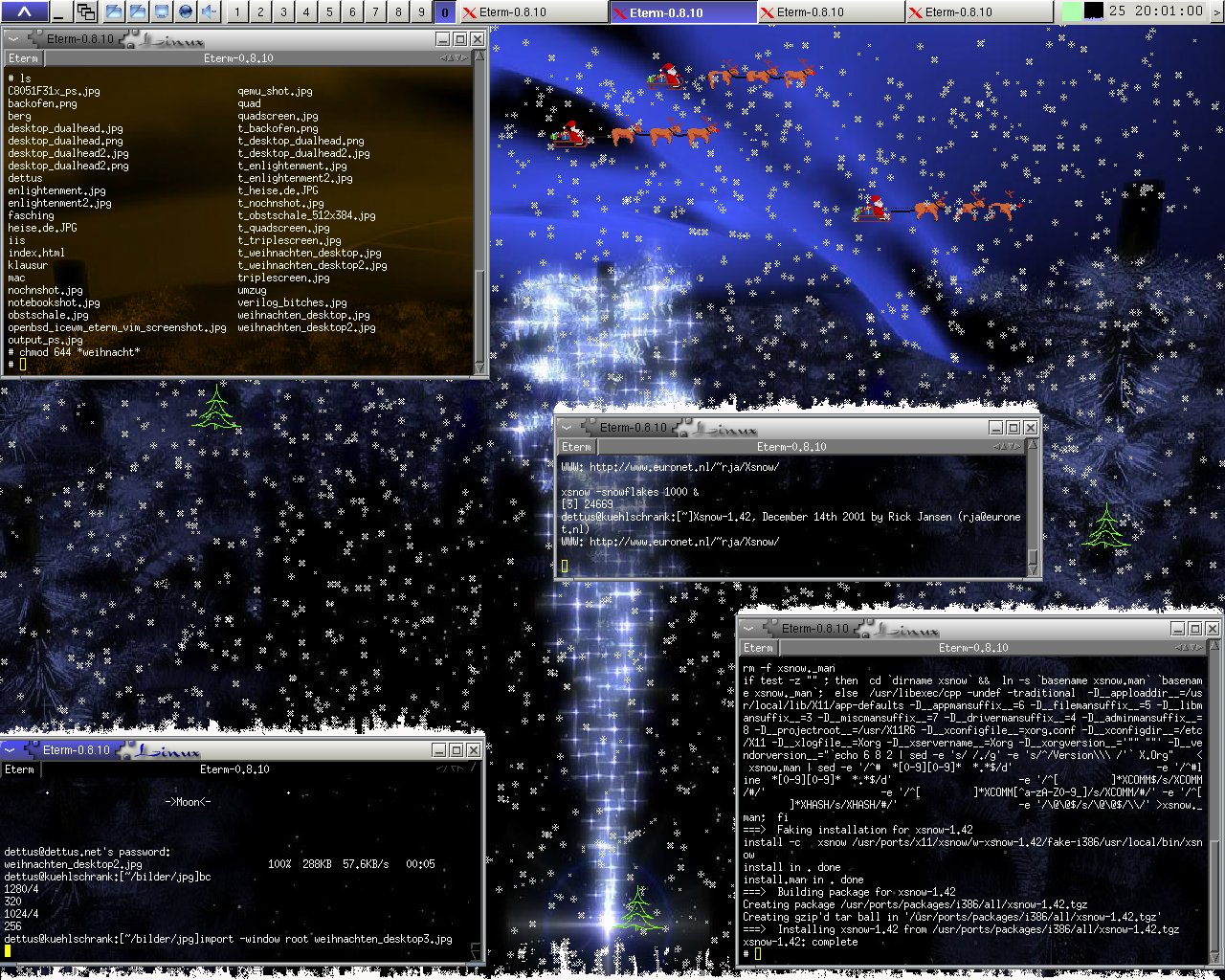1225x980 pixels.
Task: Switch to workspace 8
Action: tap(397, 12)
